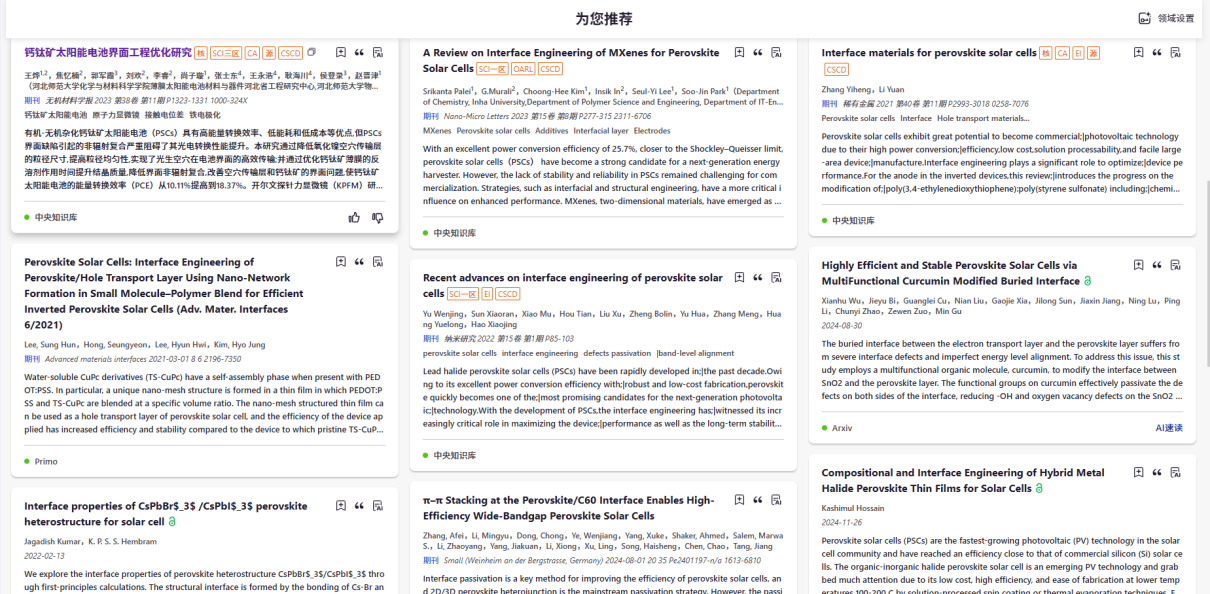This screenshot has width=1210, height=594.
Task: Open Highly Efficient and Stable Perovskite article
Action: (951, 273)
